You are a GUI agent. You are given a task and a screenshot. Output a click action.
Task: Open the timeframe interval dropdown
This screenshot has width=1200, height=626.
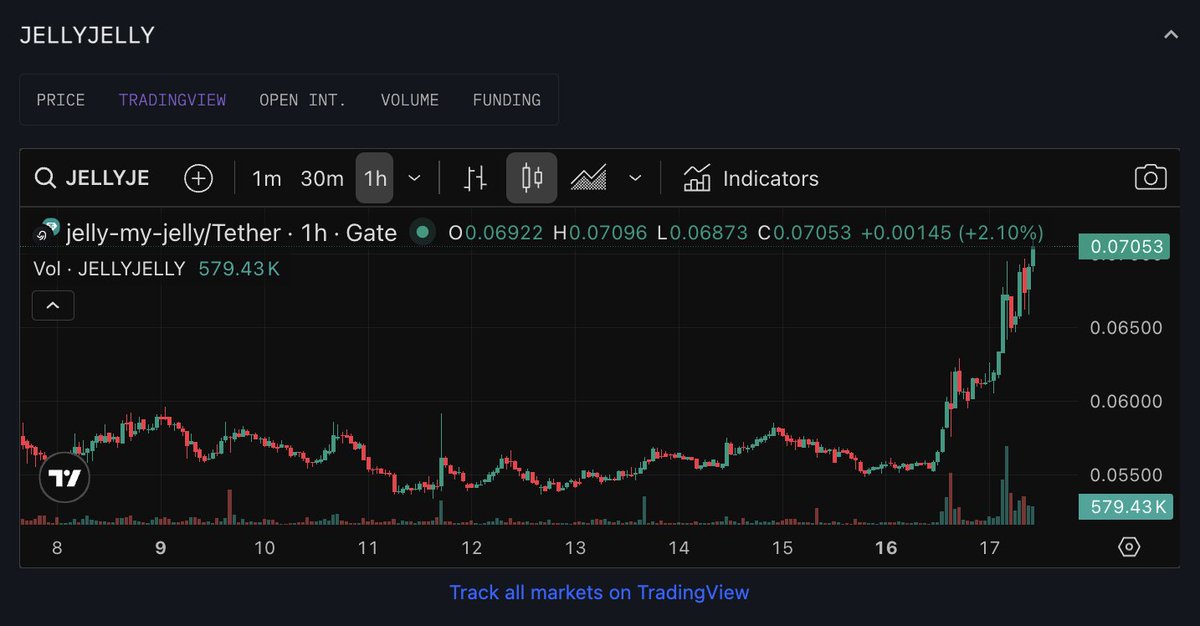pyautogui.click(x=415, y=179)
